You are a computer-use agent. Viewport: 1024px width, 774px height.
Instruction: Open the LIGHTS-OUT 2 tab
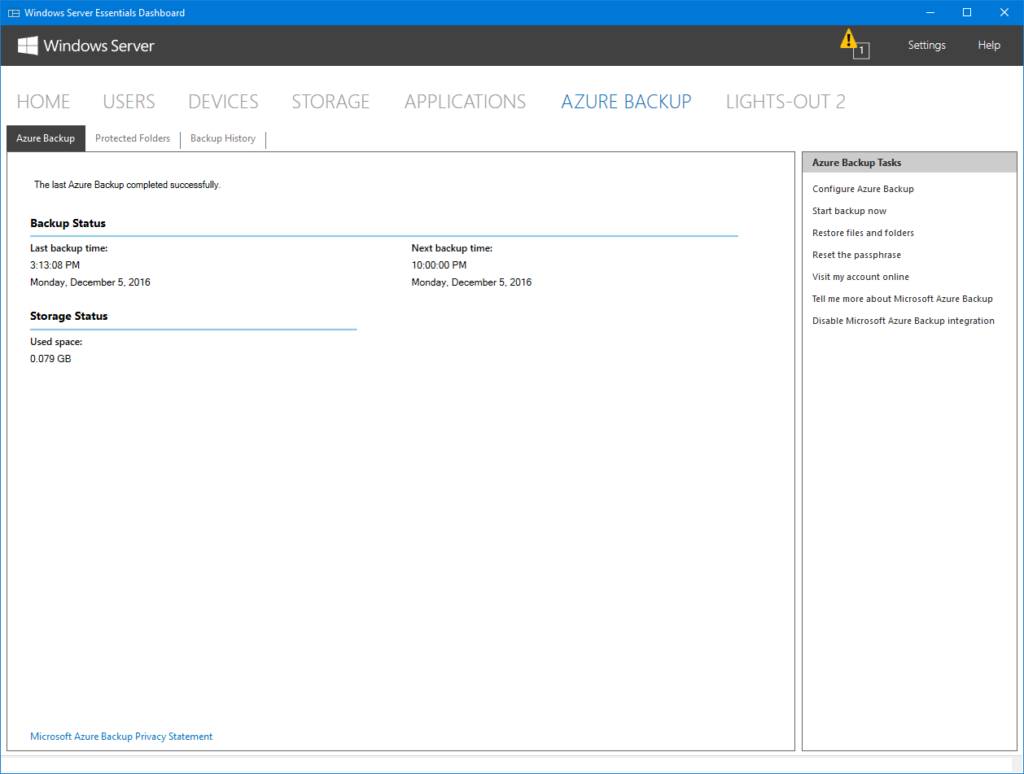[x=785, y=101]
